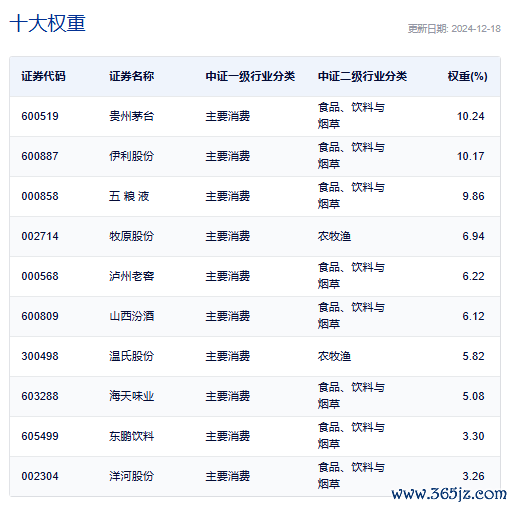Click the 更新日期 2024-12-18 text
This screenshot has width=514, height=509.
point(454,29)
